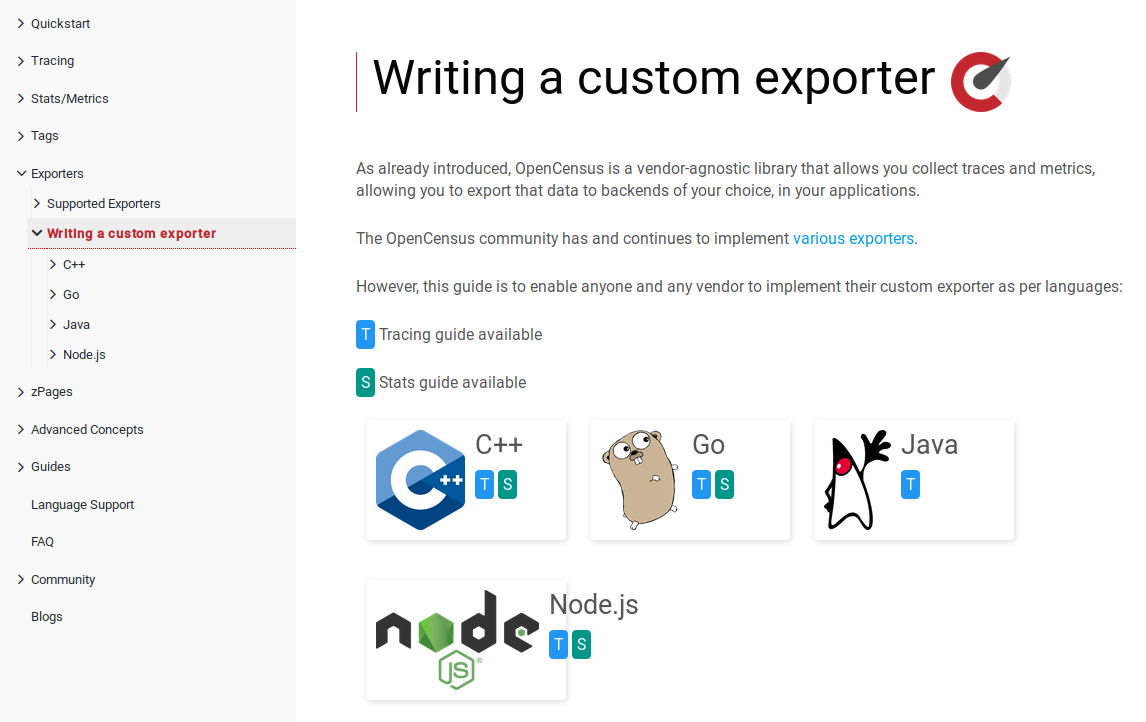This screenshot has height=722, width=1146.
Task: Click the T badge next to Tracing guide available
Action: [x=365, y=335]
